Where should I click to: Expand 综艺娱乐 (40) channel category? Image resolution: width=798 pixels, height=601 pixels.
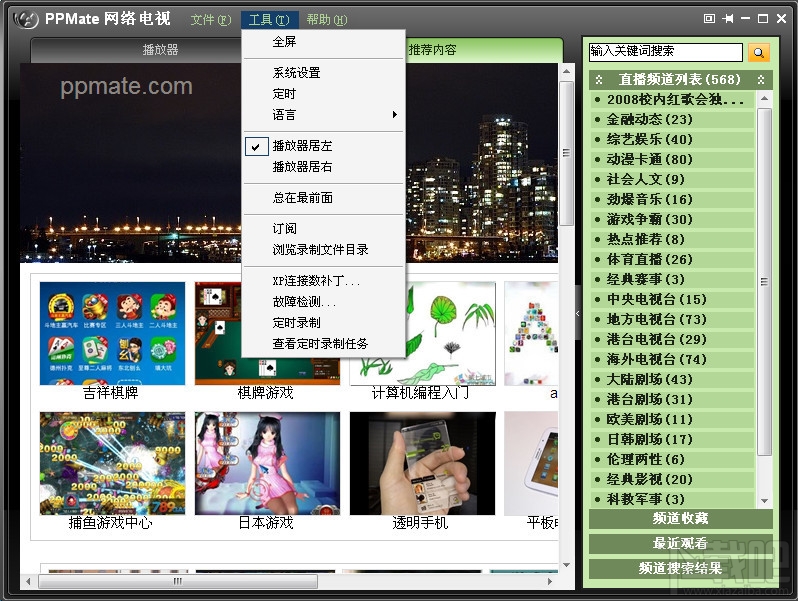(x=673, y=139)
